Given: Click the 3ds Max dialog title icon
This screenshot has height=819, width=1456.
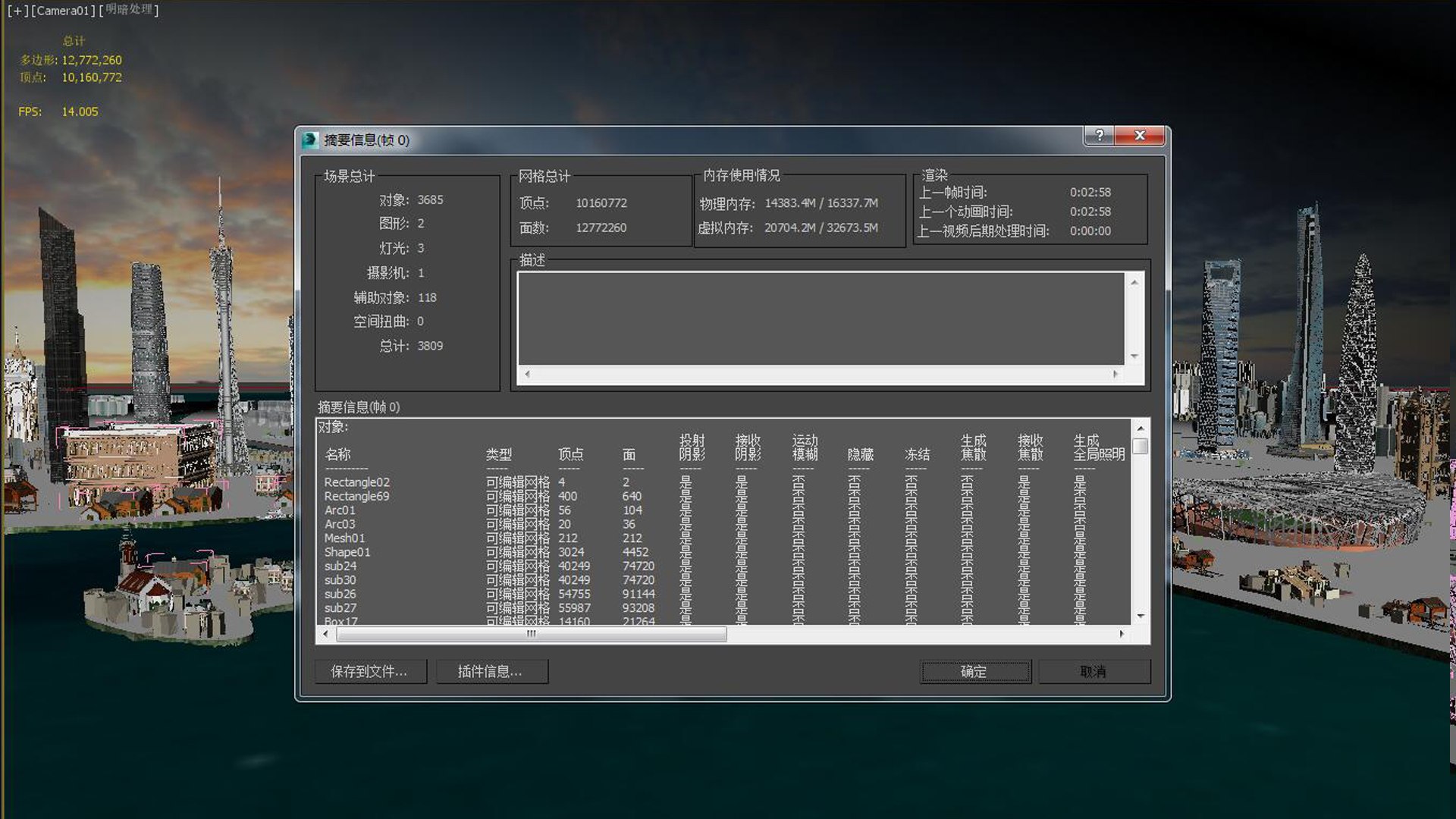Looking at the screenshot, I should point(309,140).
